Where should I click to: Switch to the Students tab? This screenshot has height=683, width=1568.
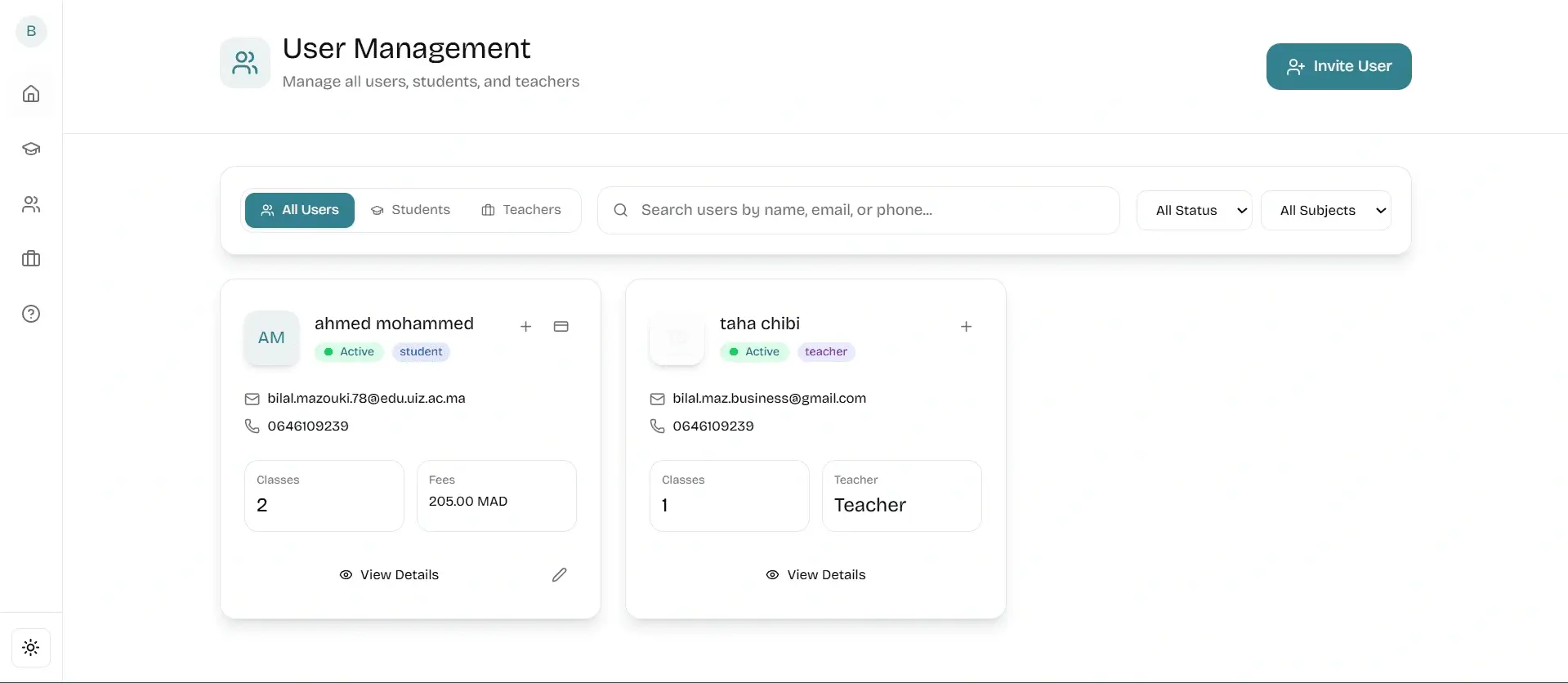pos(411,211)
